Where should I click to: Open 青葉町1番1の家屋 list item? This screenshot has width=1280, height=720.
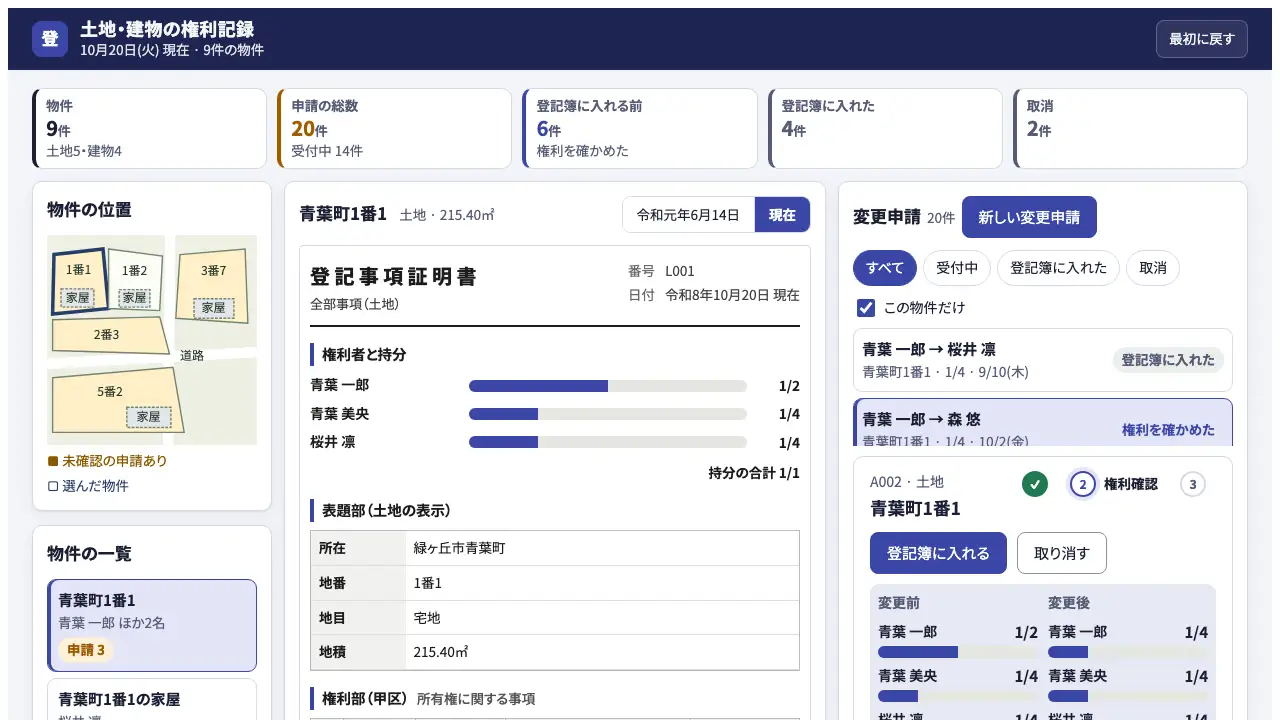[x=152, y=700]
